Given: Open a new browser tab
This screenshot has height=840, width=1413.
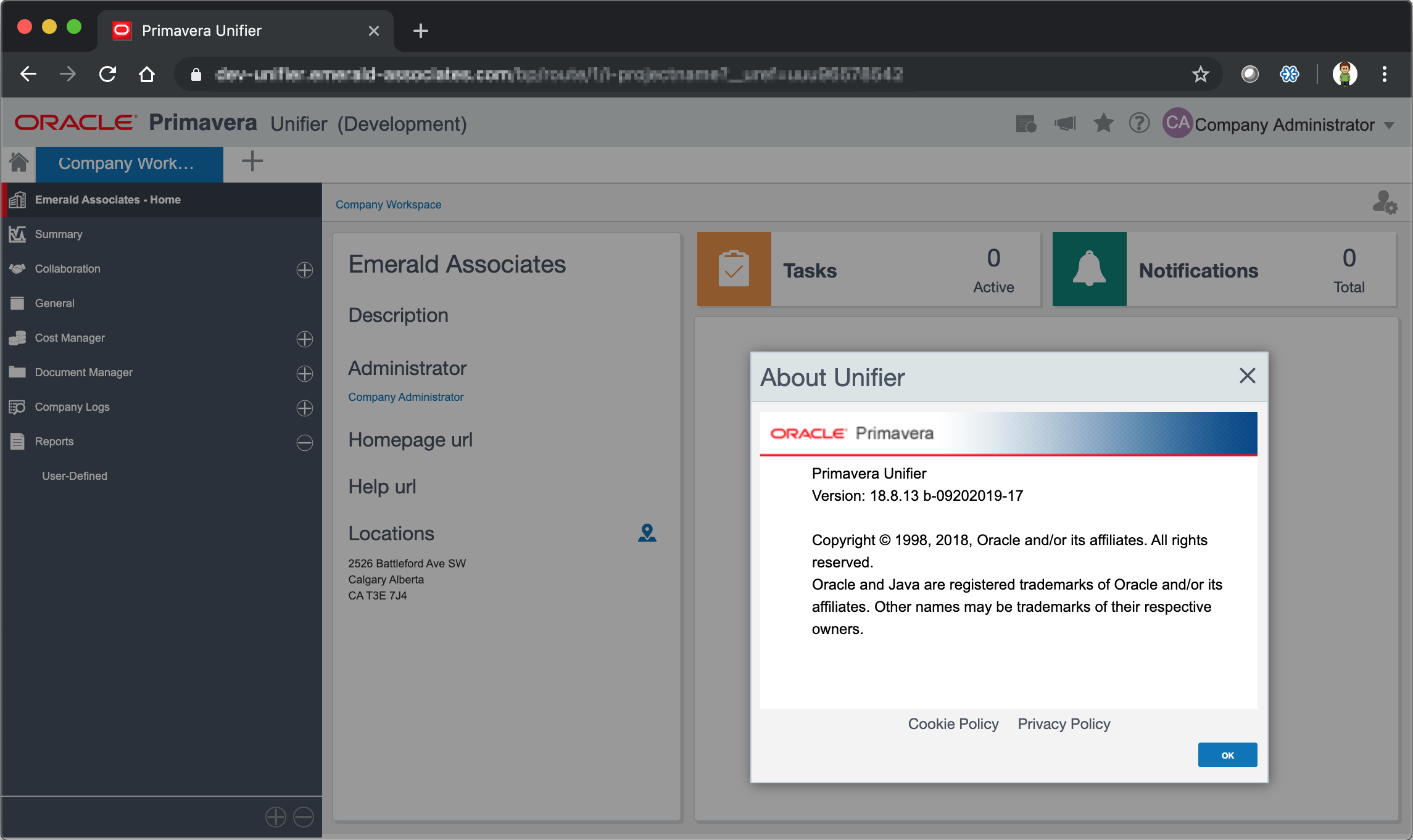Looking at the screenshot, I should coord(421,31).
